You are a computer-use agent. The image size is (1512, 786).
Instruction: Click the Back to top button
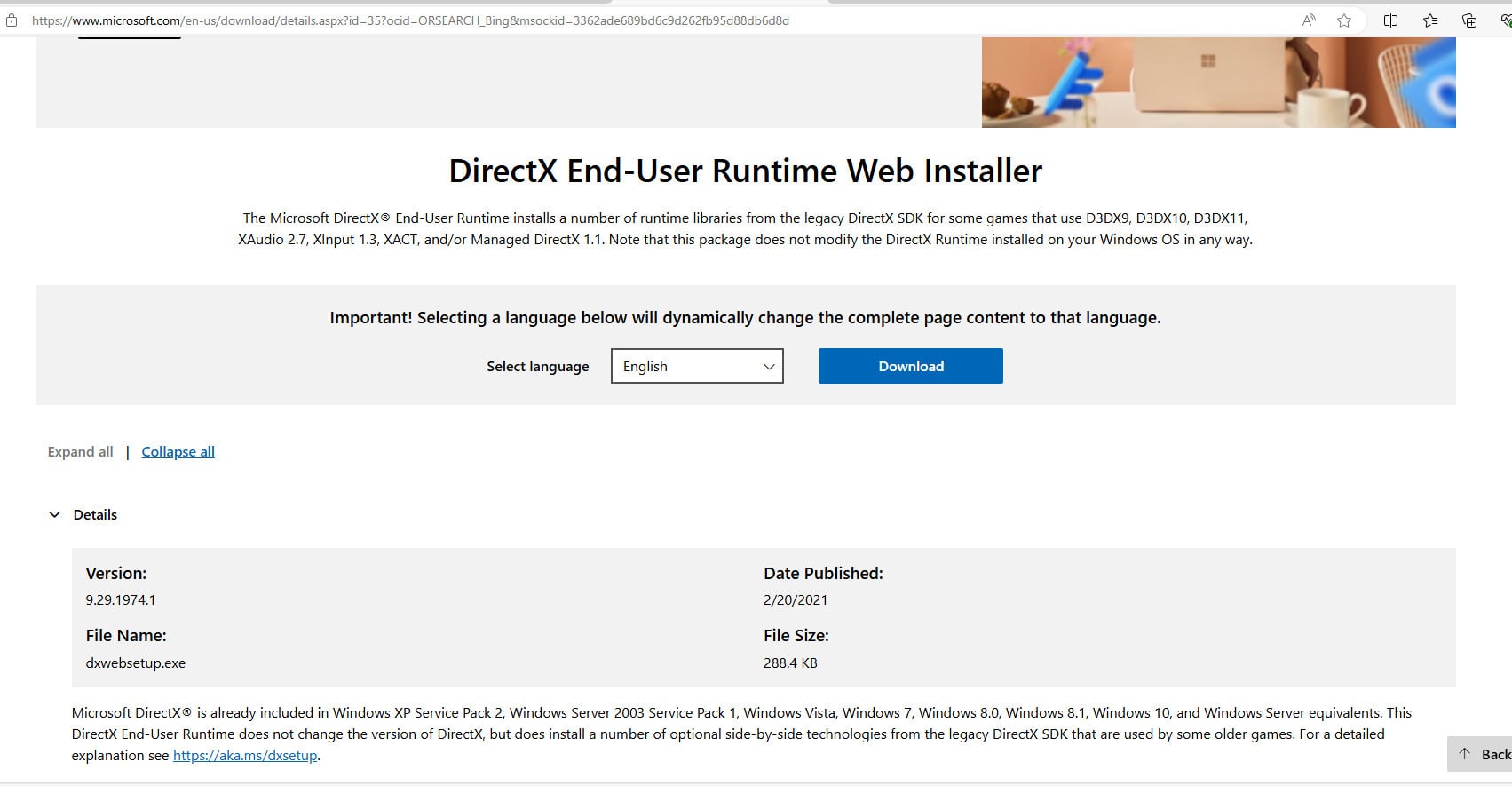coord(1479,754)
